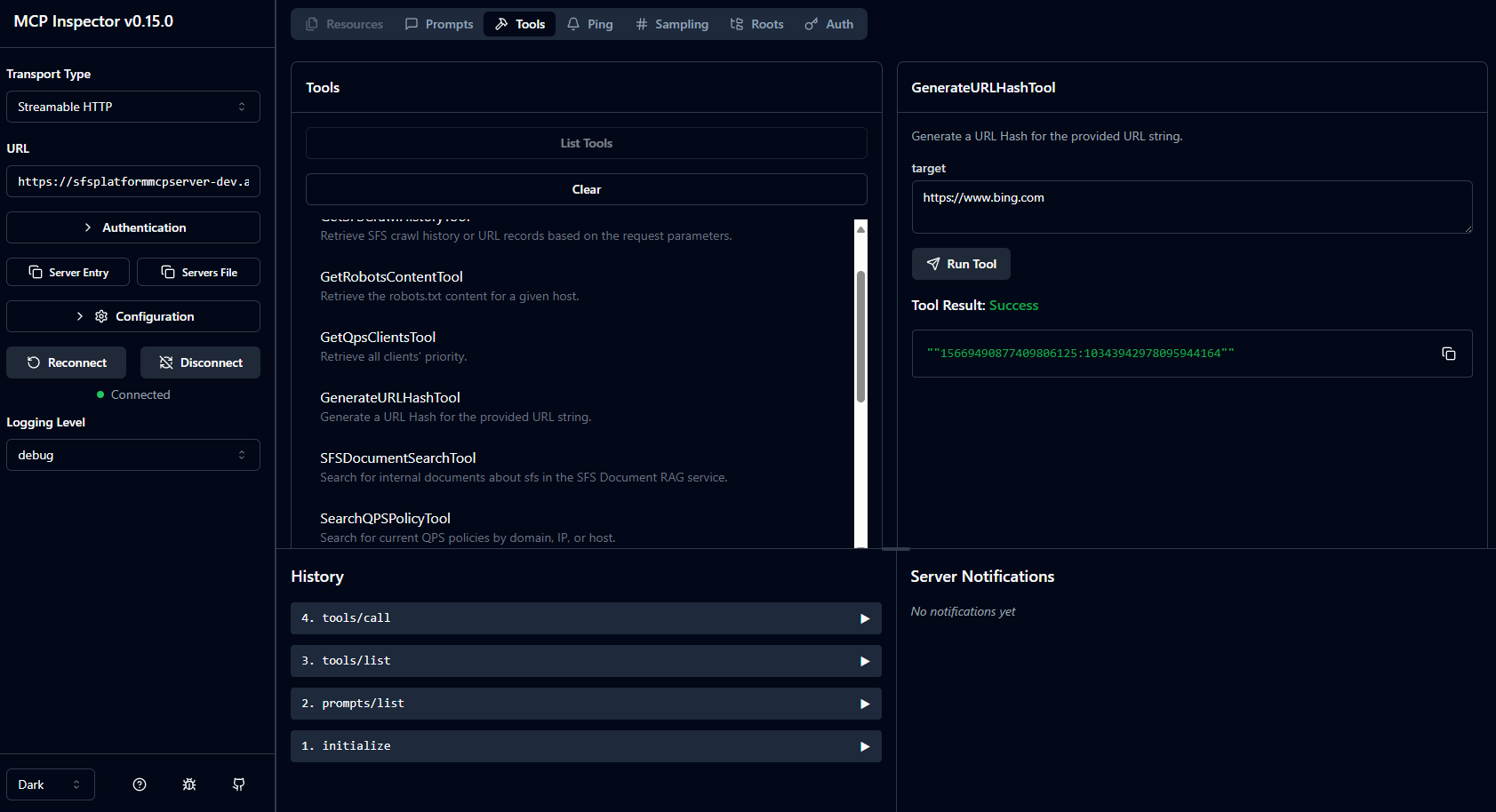Click the hash icon of Sampling tab
1496x812 pixels.
[642, 24]
